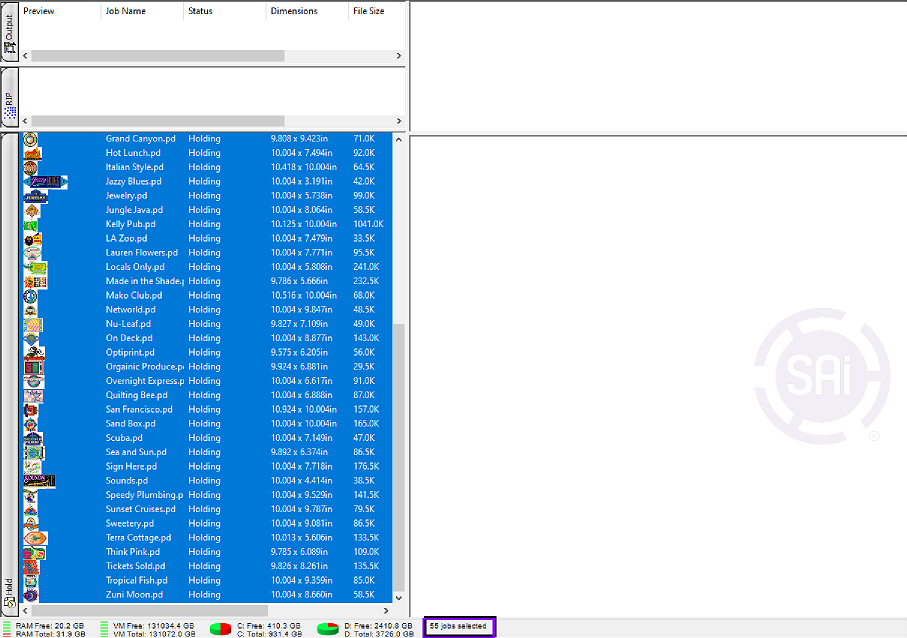Select the Hot Lunch.pd preview thumbnail
907x638 pixels.
[x=32, y=153]
